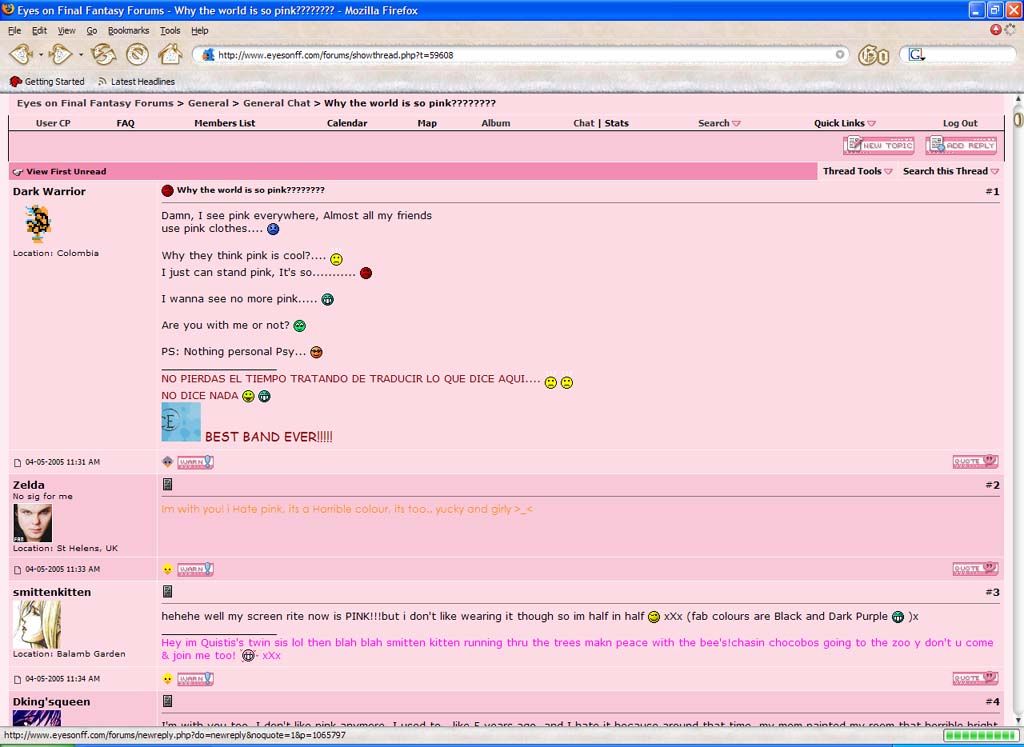Click the Add Reply button

pyautogui.click(x=961, y=145)
